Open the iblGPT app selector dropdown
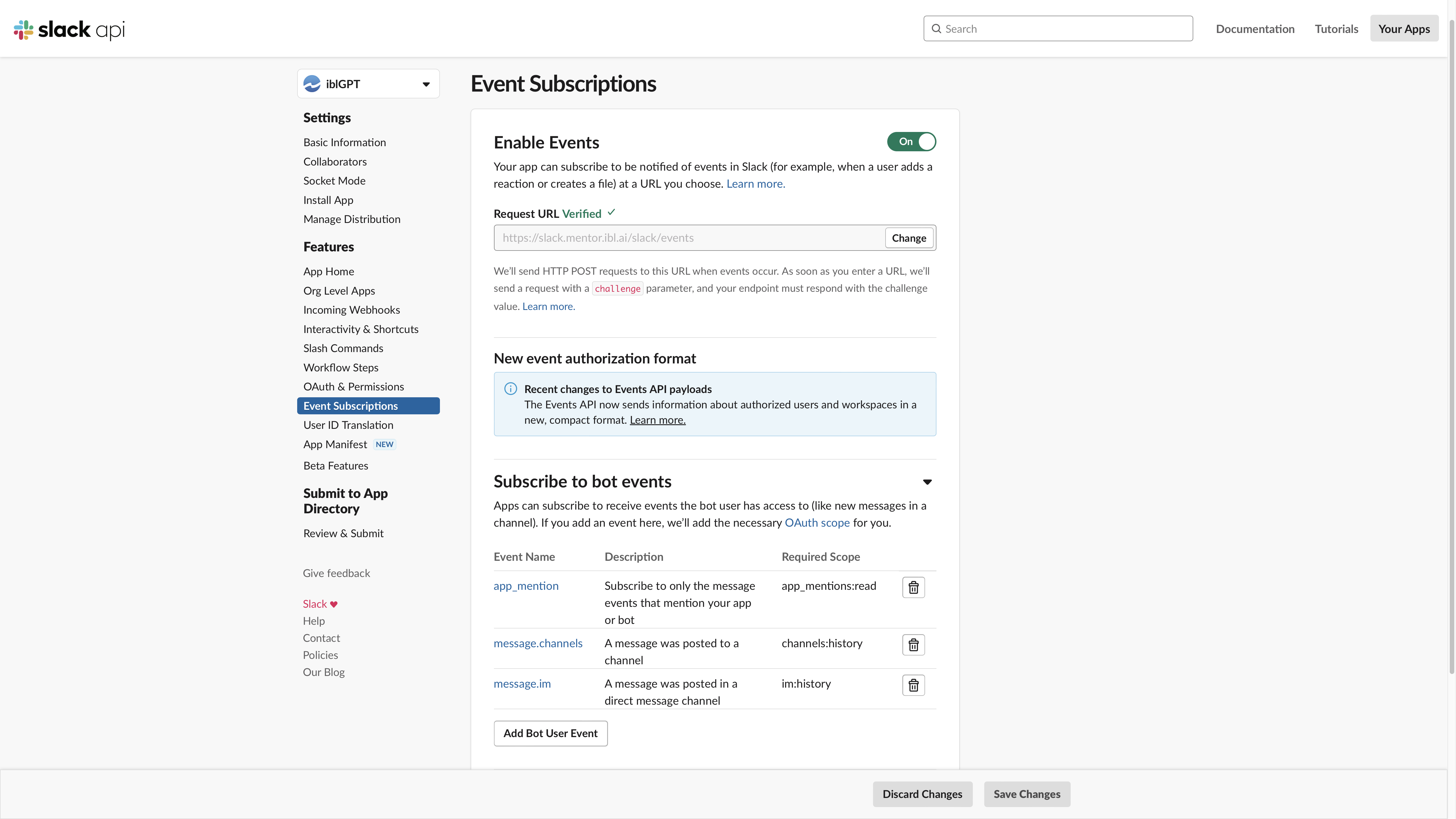This screenshot has width=1456, height=819. 369,84
